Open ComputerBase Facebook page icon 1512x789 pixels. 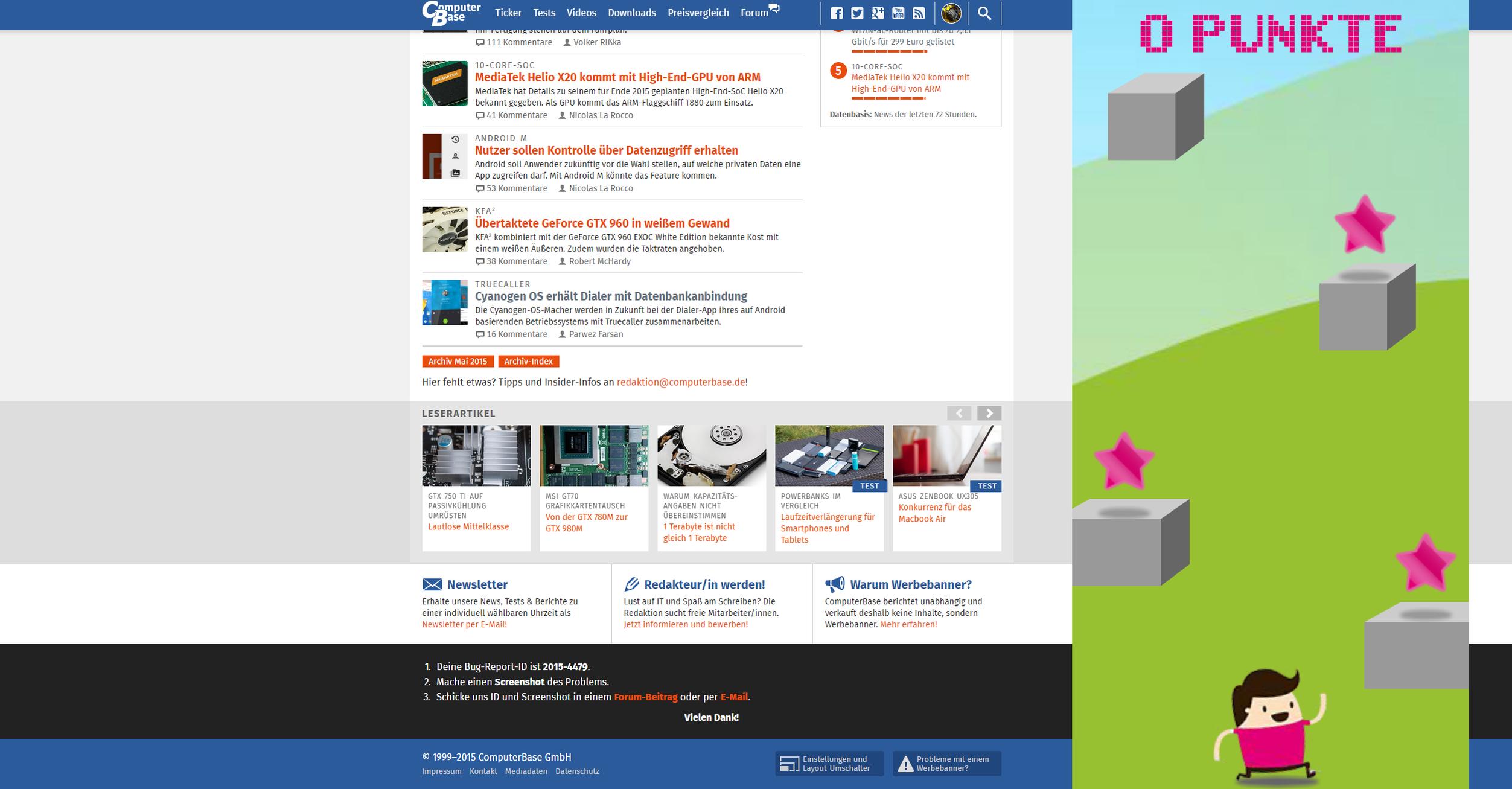[836, 13]
